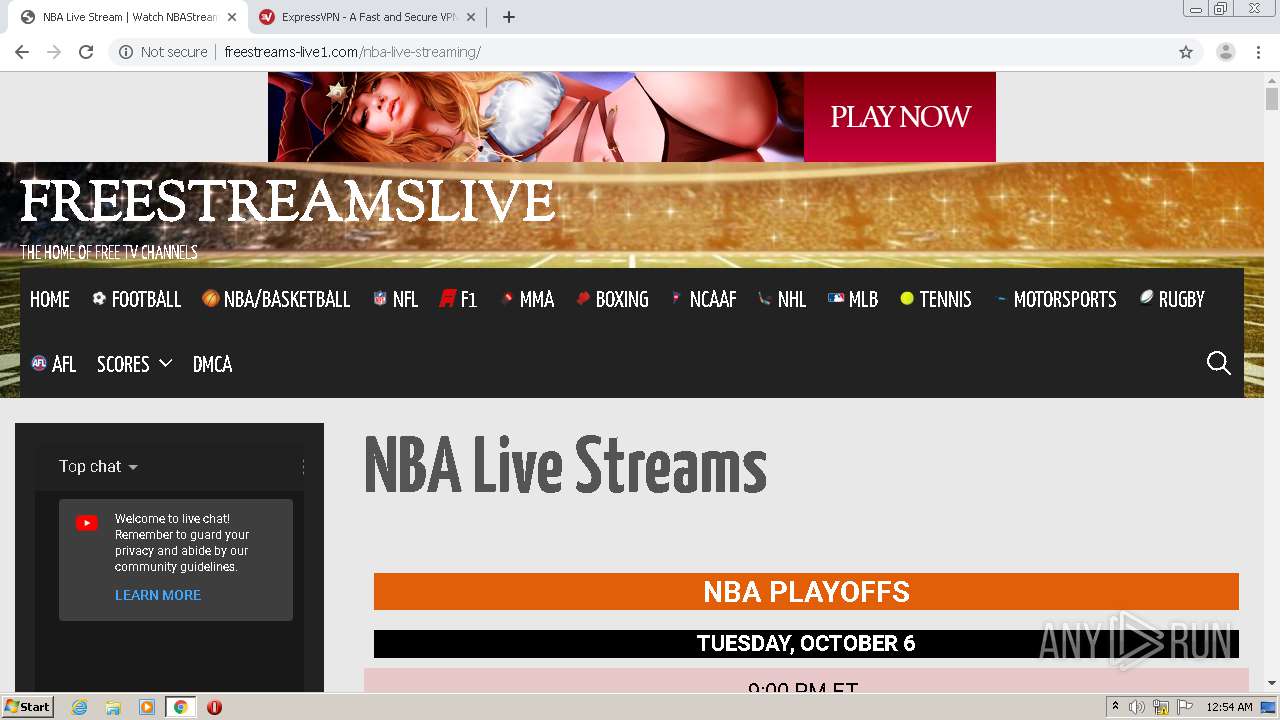Open the NHL menu item
Viewport: 1280px width, 720px height.
782,299
